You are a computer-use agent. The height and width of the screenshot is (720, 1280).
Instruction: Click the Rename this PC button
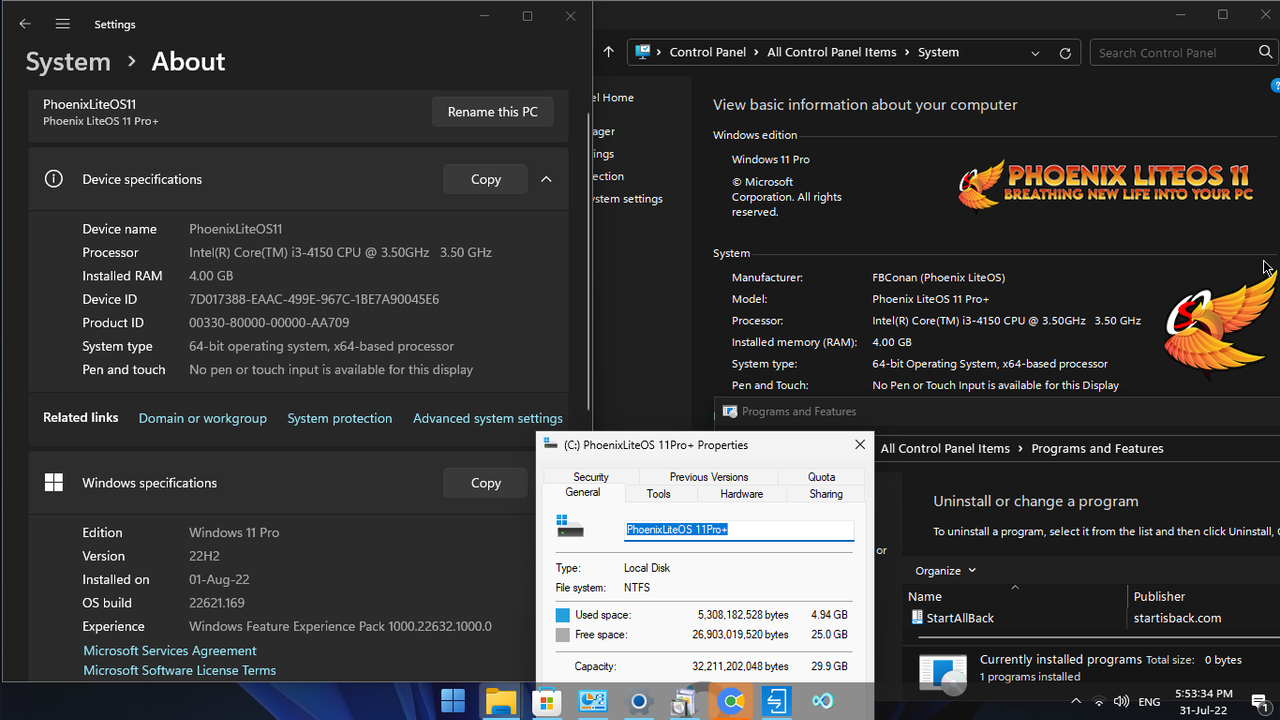[493, 112]
